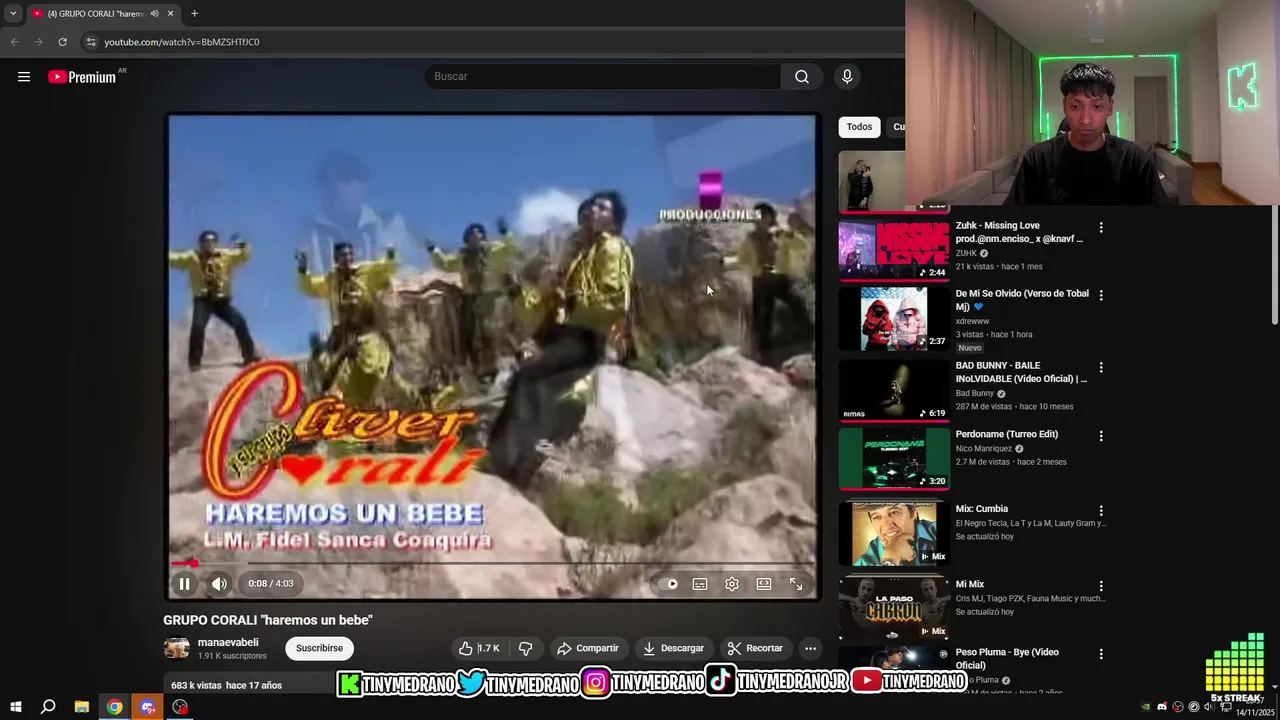Click in the Buscar search field
Screen dimensions: 1280x720
pos(604,77)
